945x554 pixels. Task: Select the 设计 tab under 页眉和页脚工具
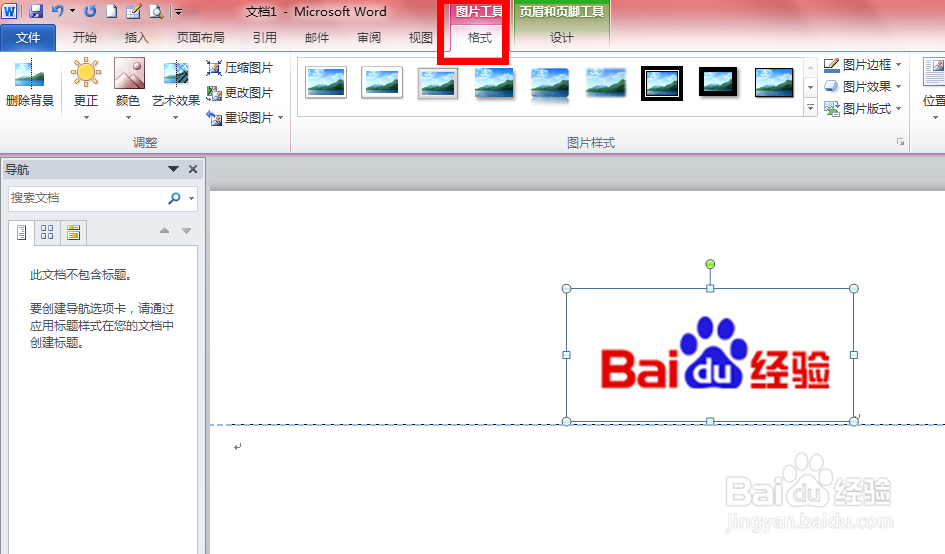point(561,38)
